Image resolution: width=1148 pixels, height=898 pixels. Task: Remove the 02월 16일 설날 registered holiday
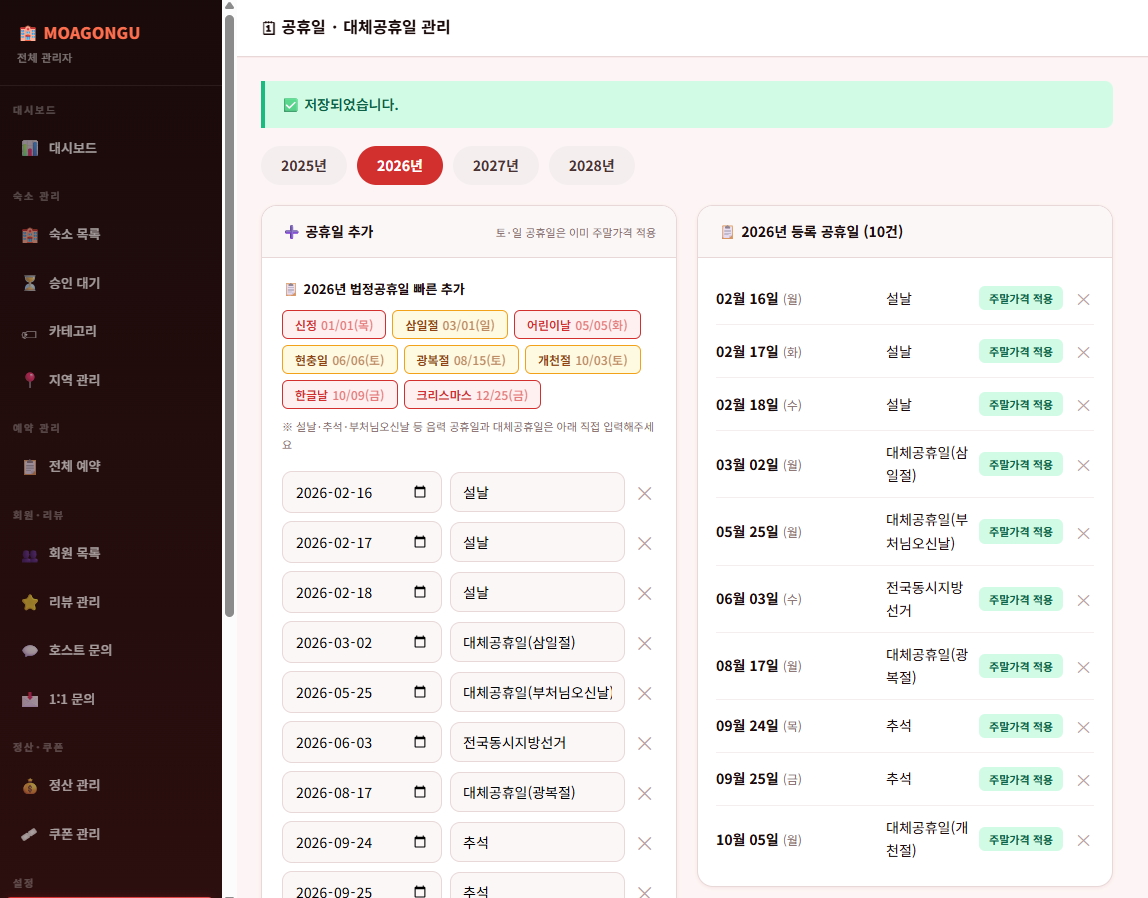click(x=1083, y=299)
